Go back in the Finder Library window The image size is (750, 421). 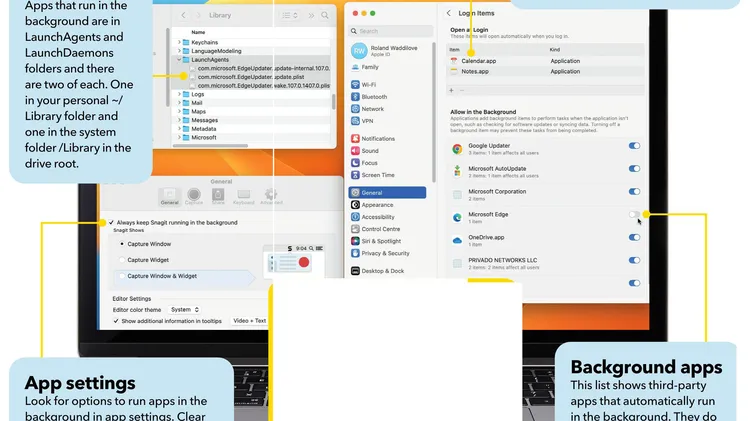point(184,15)
